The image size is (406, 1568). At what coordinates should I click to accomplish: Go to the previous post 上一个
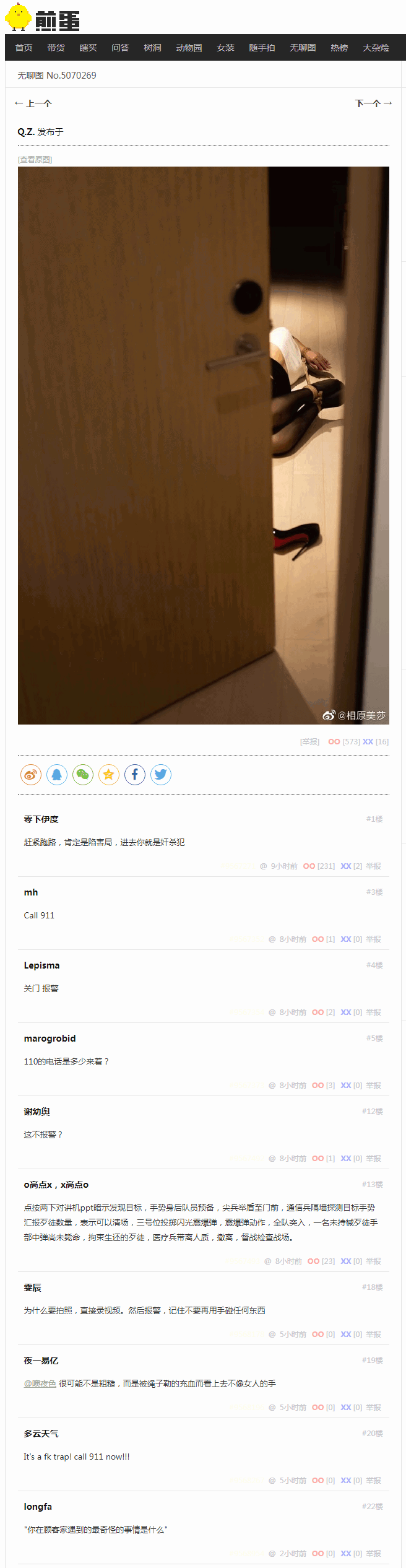(x=33, y=103)
